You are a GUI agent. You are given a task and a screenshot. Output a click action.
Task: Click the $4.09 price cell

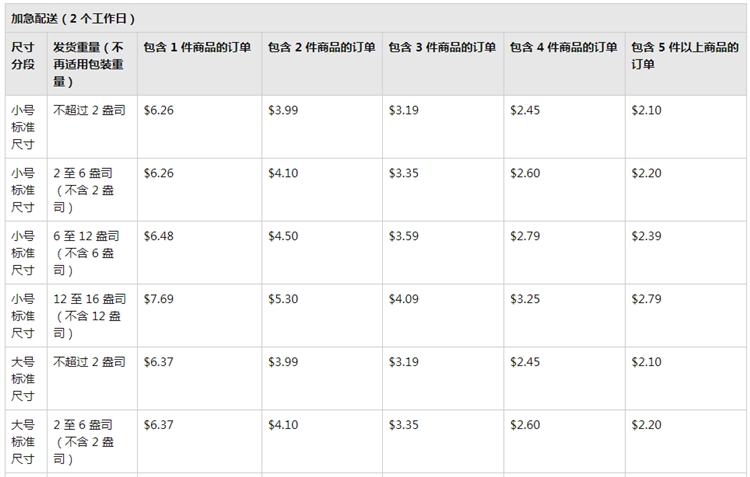[404, 299]
